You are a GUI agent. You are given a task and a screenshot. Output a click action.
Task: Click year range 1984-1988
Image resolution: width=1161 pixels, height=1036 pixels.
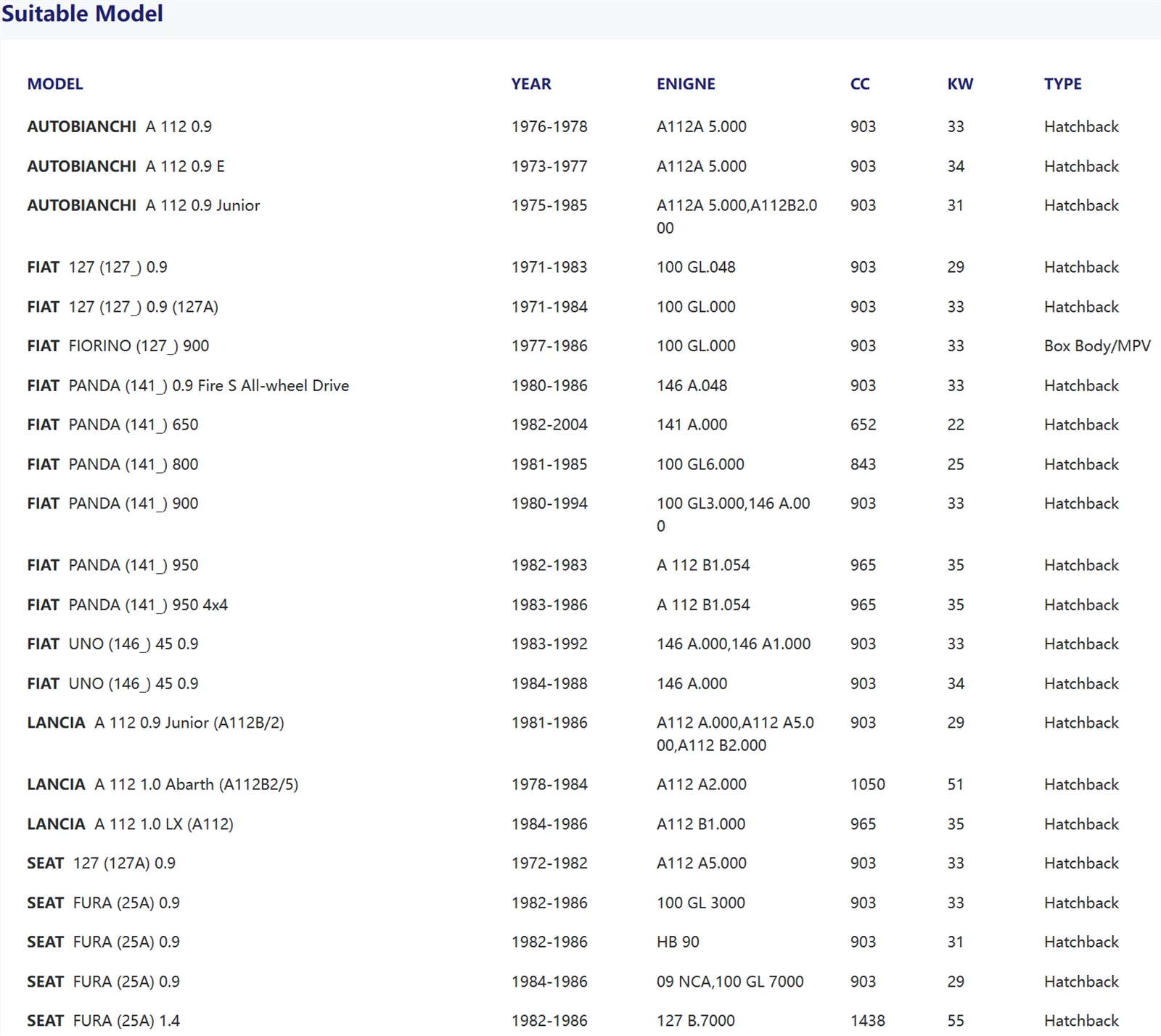[549, 683]
